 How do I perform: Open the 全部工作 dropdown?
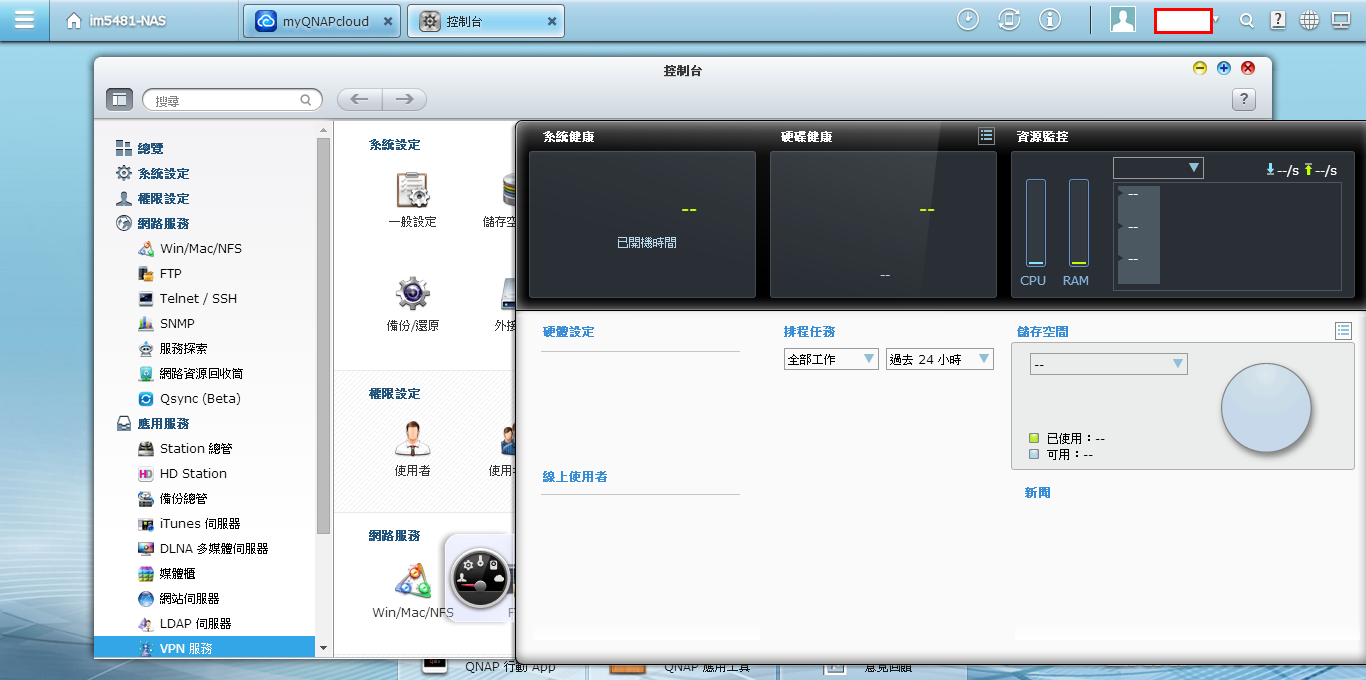(831, 359)
